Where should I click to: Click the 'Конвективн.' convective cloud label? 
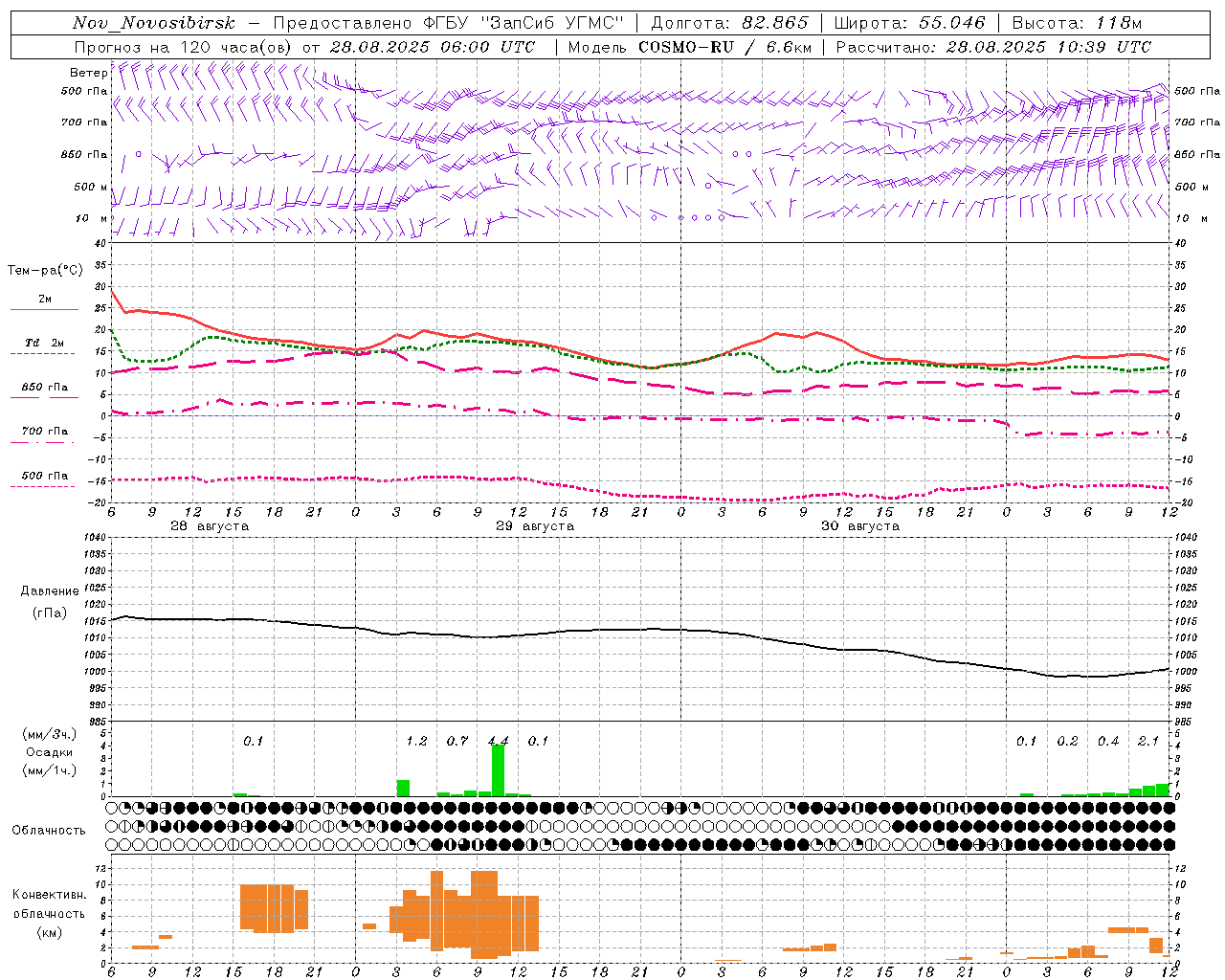tap(49, 895)
